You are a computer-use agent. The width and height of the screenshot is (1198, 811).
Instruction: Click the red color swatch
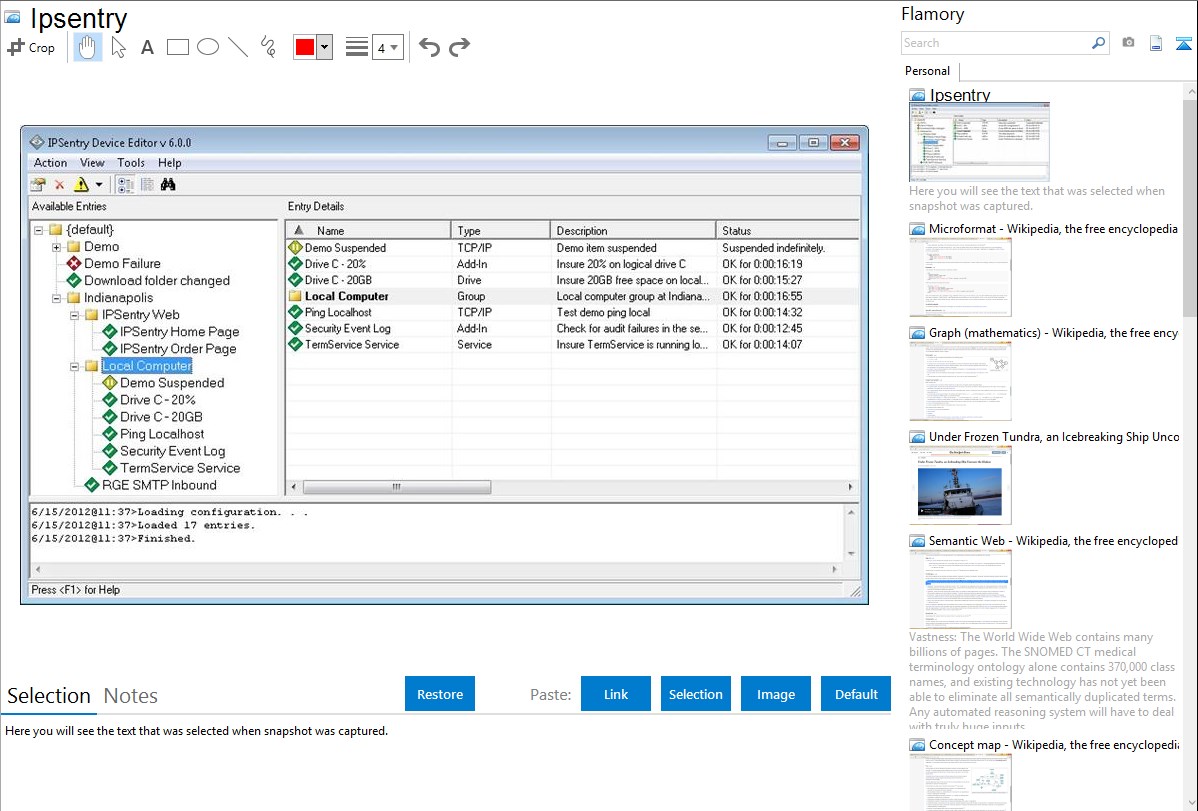click(305, 47)
